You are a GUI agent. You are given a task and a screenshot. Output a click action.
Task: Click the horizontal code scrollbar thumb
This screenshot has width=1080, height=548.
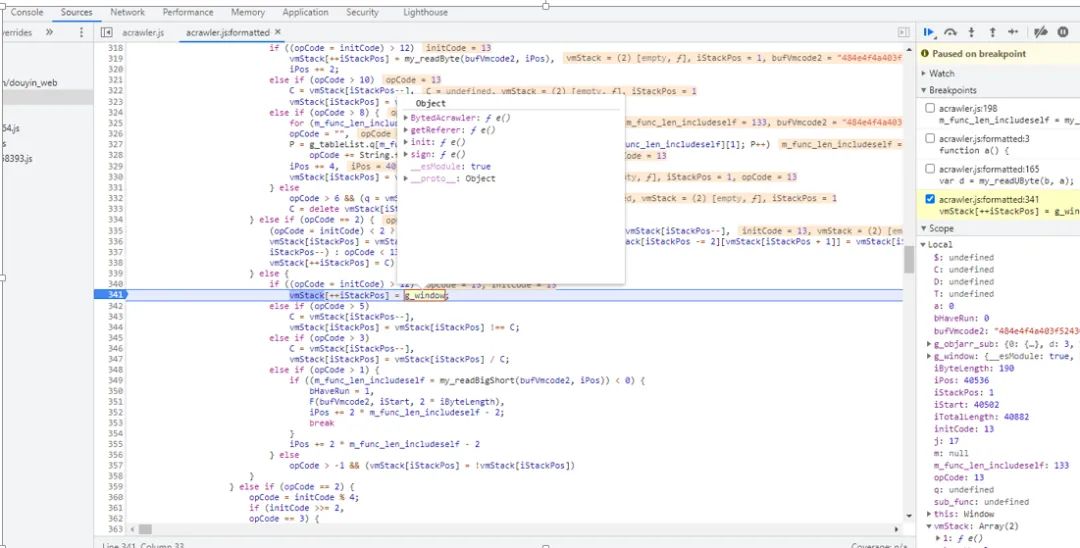coord(145,529)
